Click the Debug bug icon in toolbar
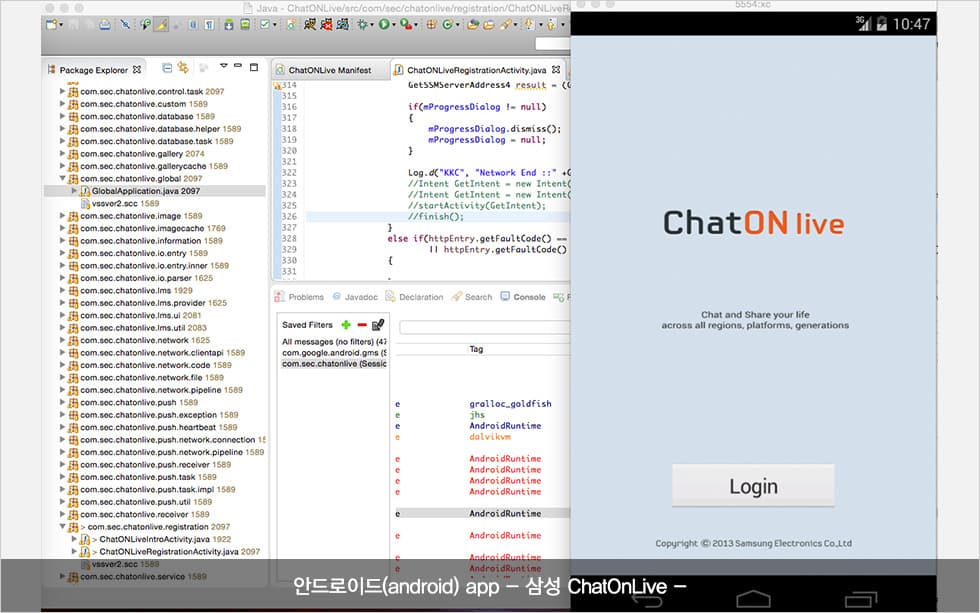The height and width of the screenshot is (613, 980). pyautogui.click(x=361, y=24)
